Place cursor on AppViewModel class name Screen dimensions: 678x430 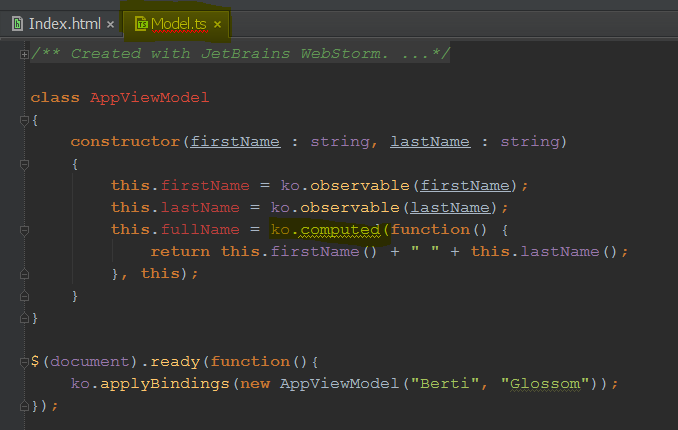pyautogui.click(x=149, y=98)
